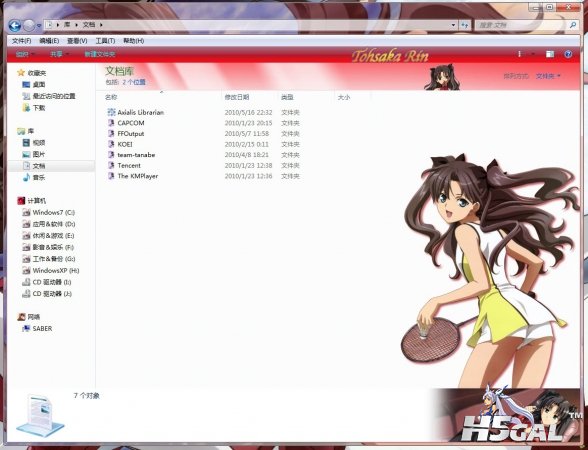Viewport: 588px width, 450px height.
Task: Click the 2 个位置 link
Action: tap(134, 82)
